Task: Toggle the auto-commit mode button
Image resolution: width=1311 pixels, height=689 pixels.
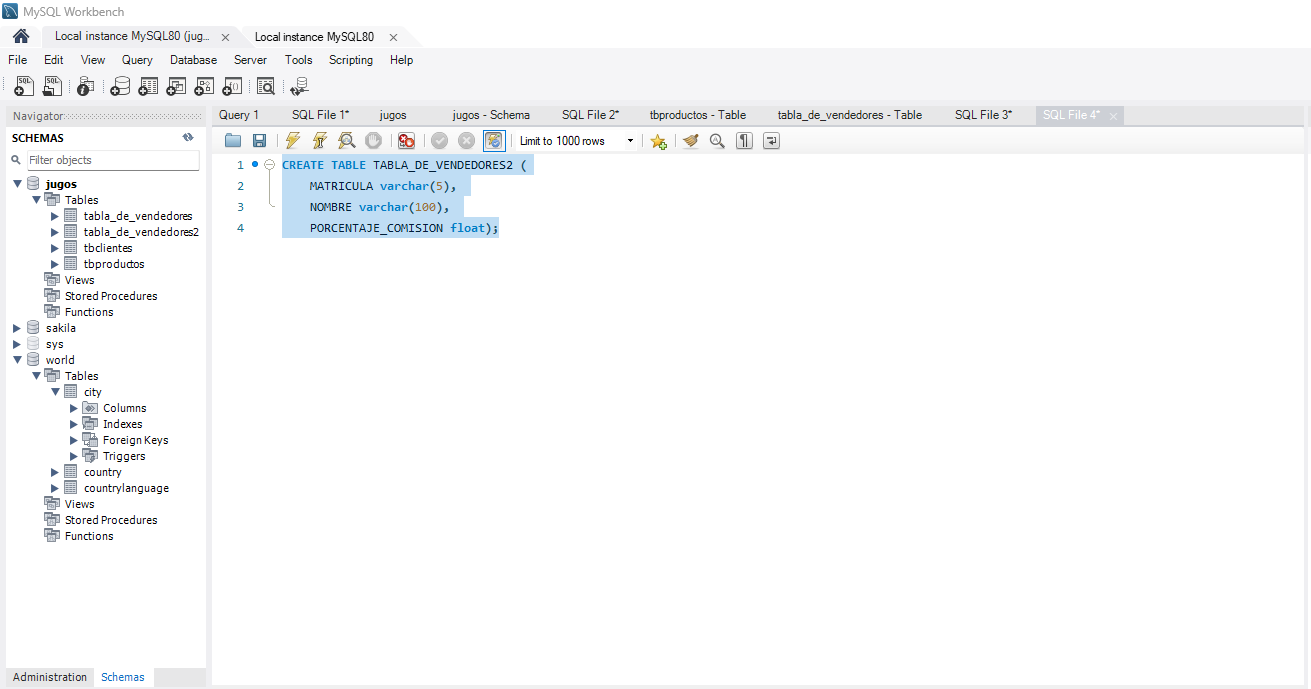Action: coord(494,141)
